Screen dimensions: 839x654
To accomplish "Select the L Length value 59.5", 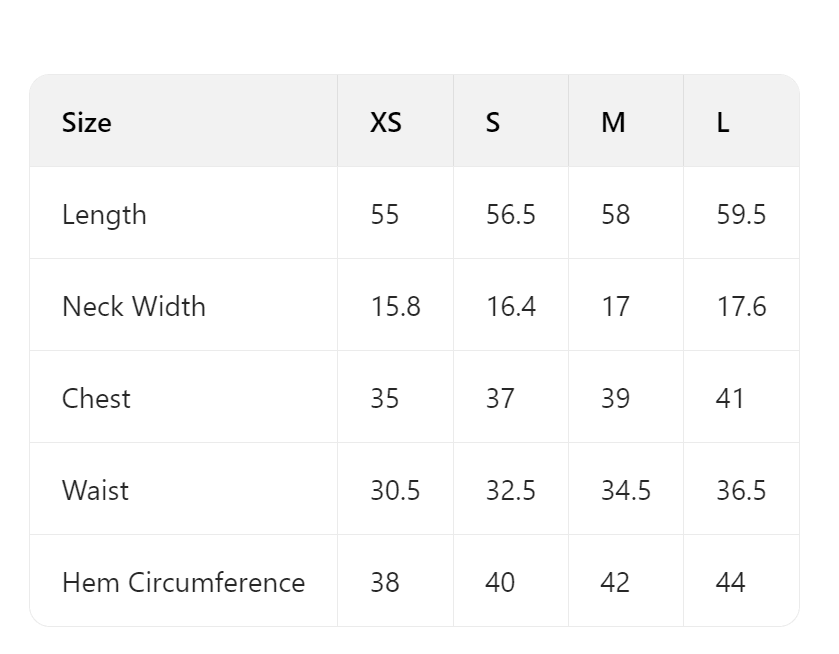I will 742,215.
